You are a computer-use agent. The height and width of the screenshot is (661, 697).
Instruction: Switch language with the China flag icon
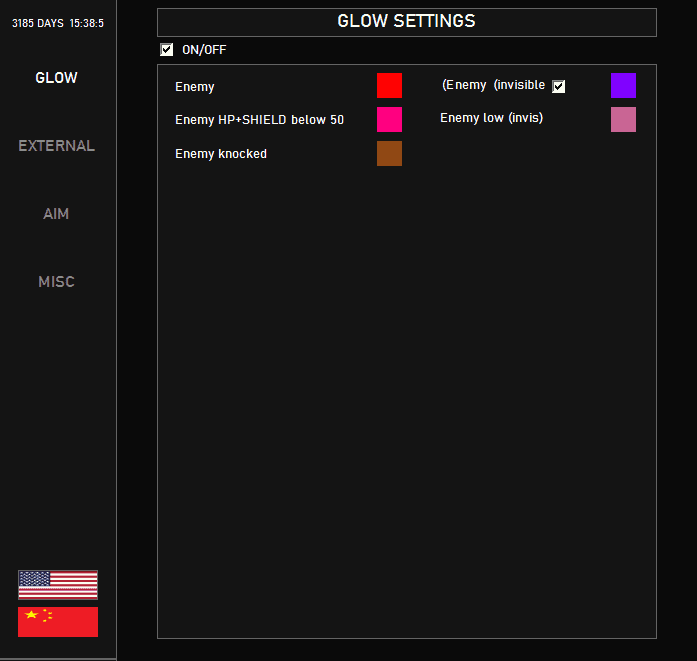[58, 622]
